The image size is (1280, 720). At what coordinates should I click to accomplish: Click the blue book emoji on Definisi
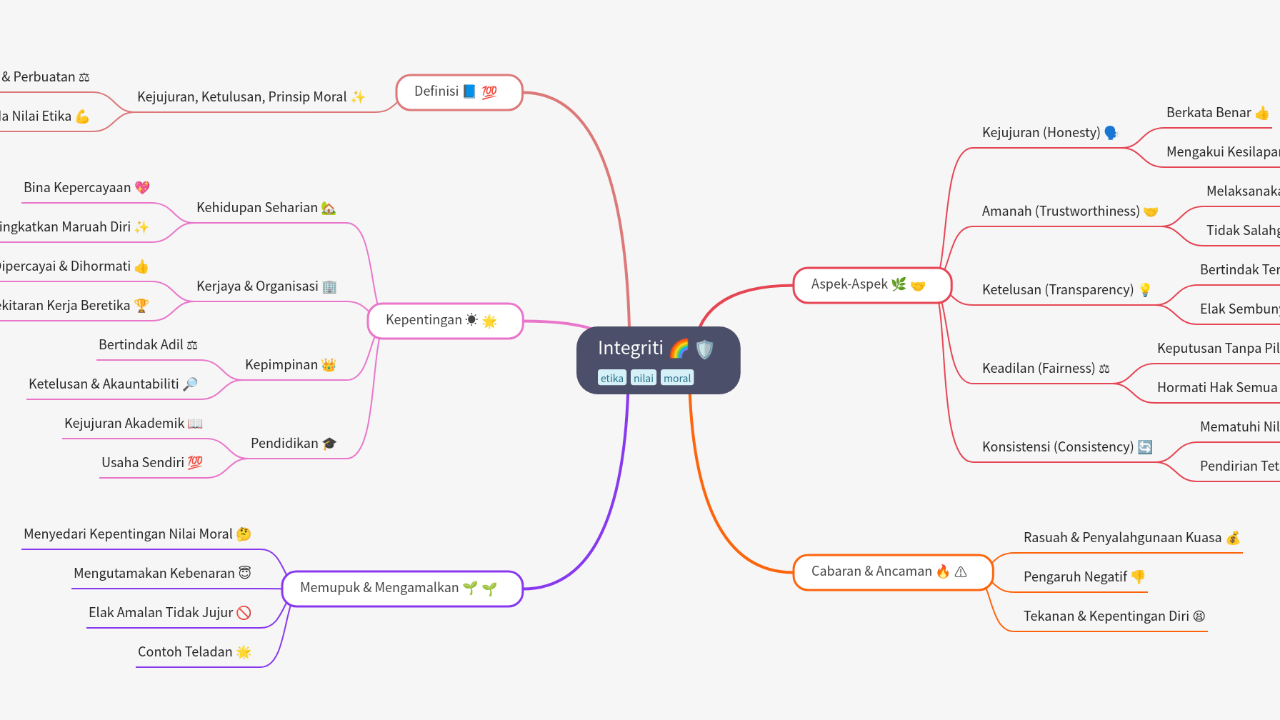pyautogui.click(x=470, y=92)
